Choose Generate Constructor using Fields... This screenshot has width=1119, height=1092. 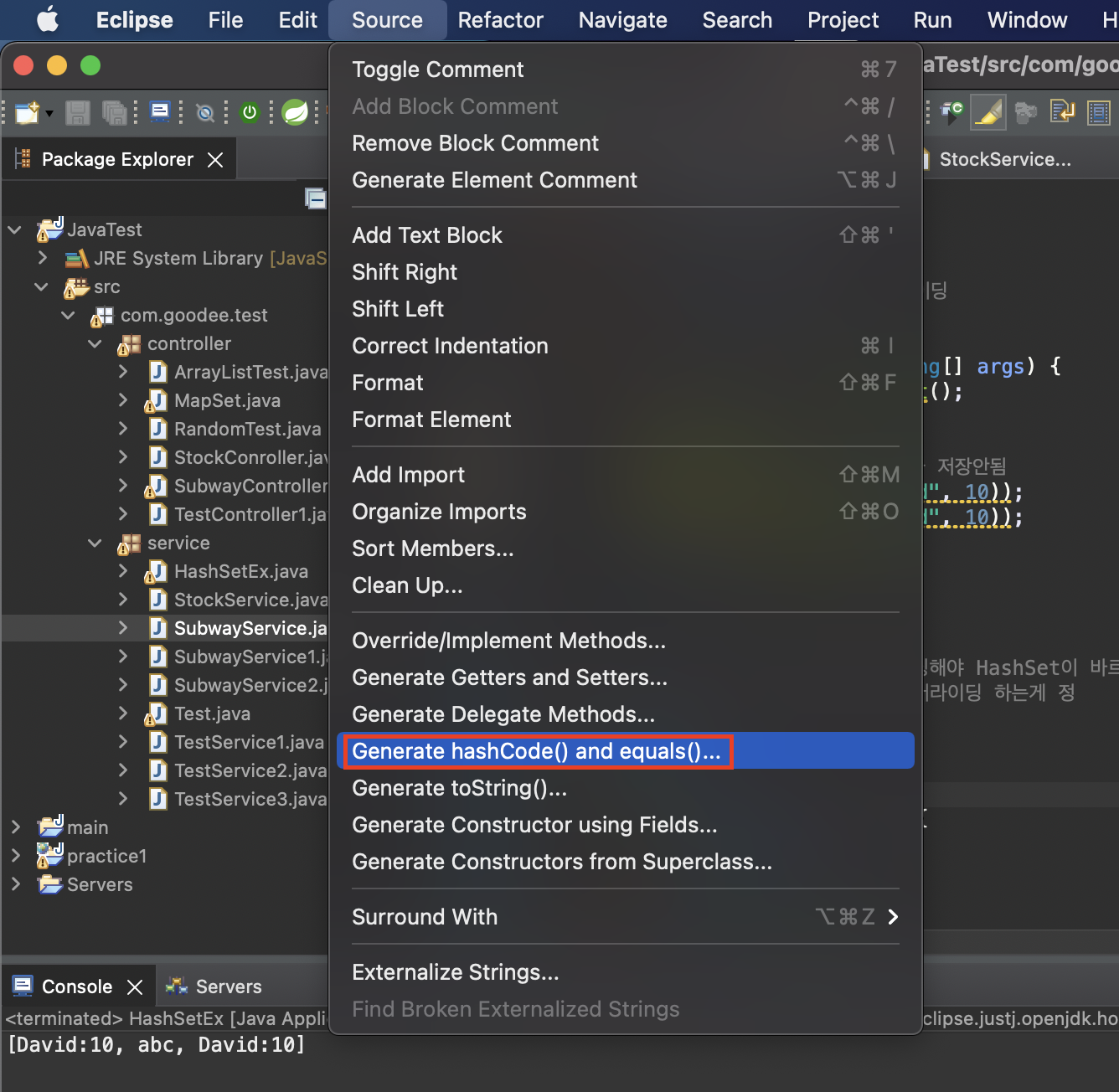(625, 825)
